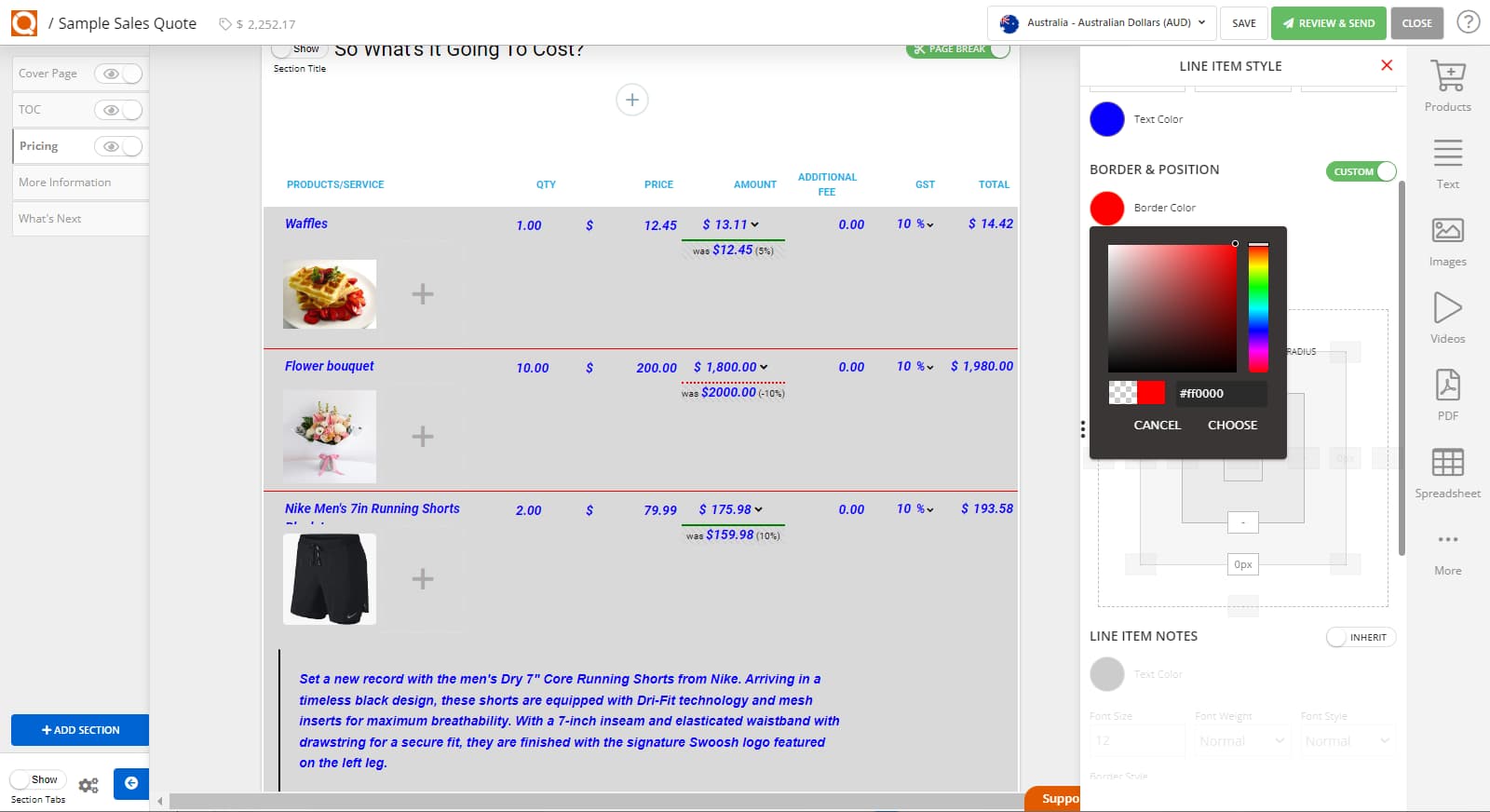Image resolution: width=1490 pixels, height=812 pixels.
Task: Open the currency Australia AUD dropdown
Action: click(1102, 22)
